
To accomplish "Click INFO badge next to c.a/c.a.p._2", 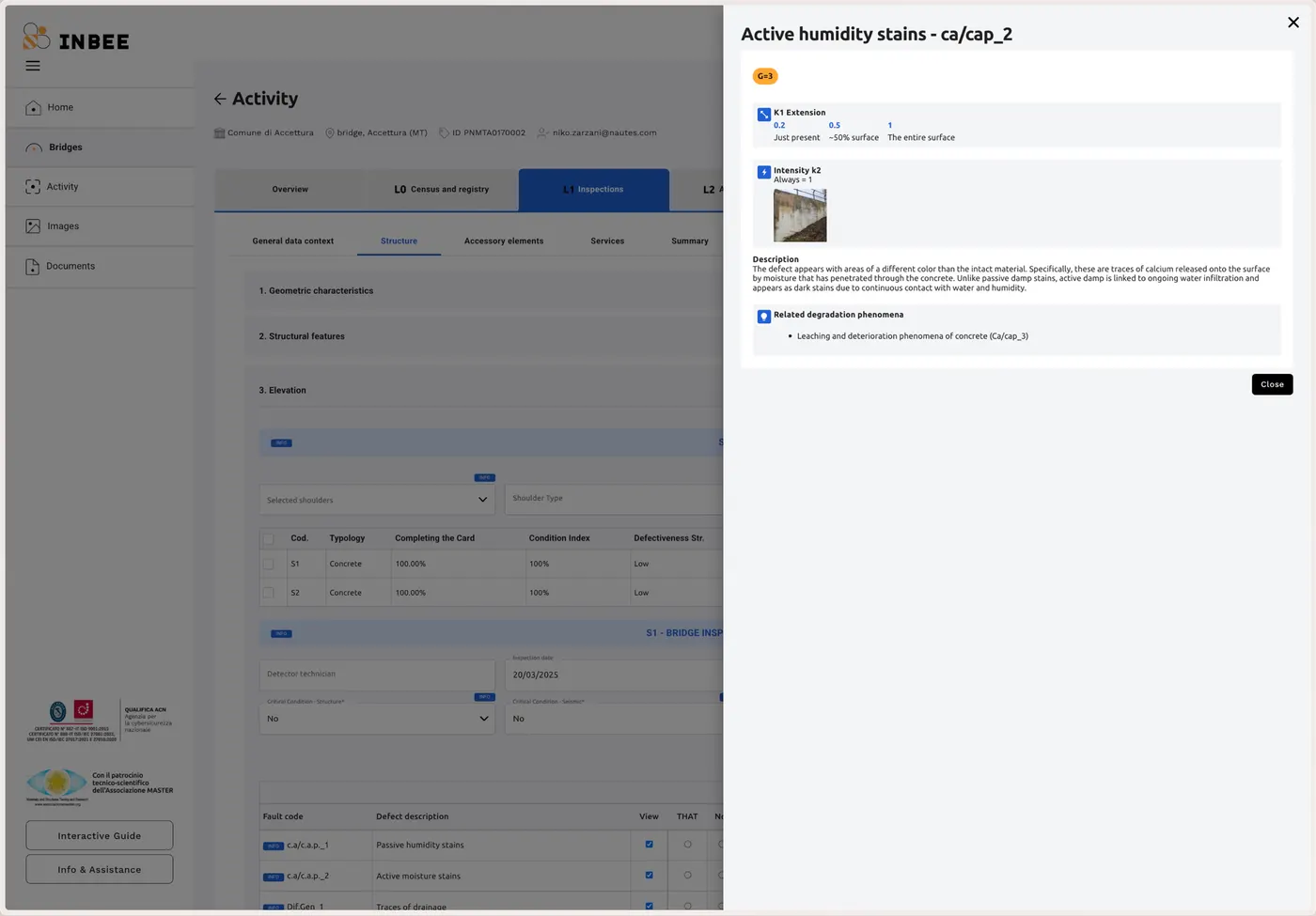I will [x=274, y=877].
